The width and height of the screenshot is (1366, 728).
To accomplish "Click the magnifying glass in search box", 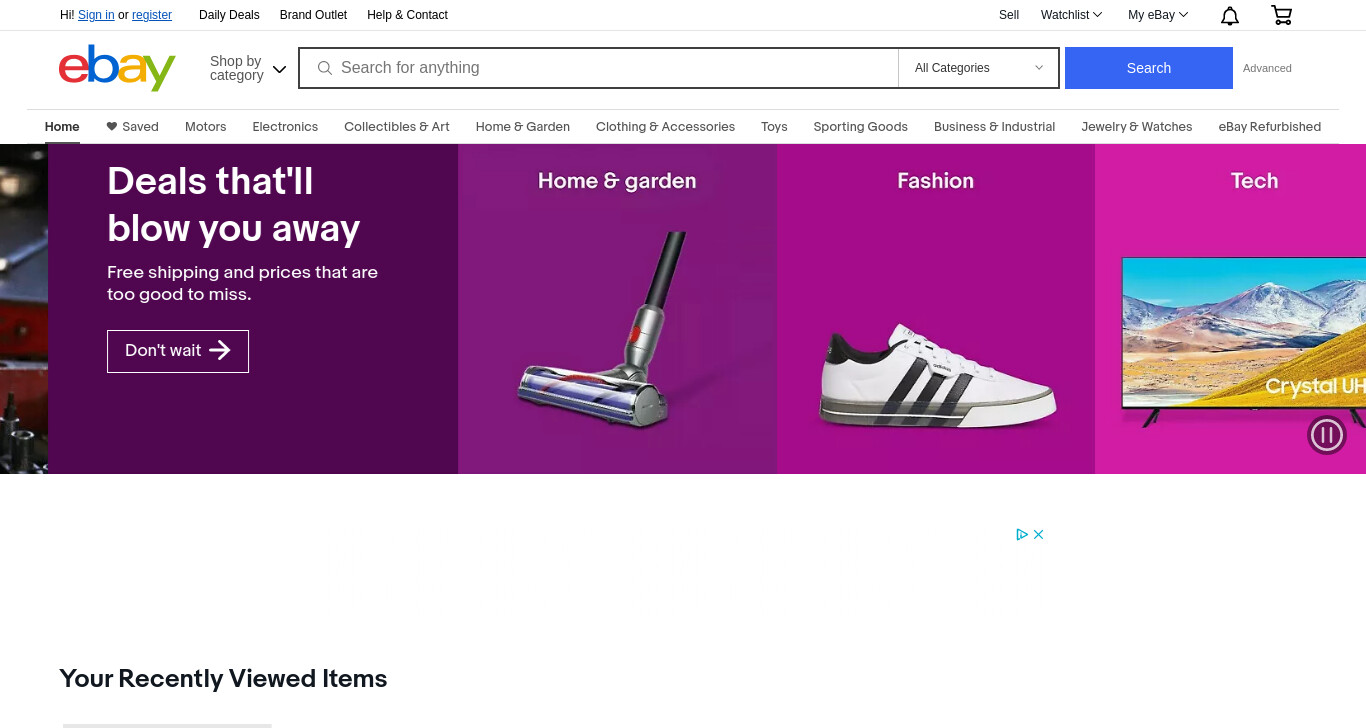I will pyautogui.click(x=324, y=68).
